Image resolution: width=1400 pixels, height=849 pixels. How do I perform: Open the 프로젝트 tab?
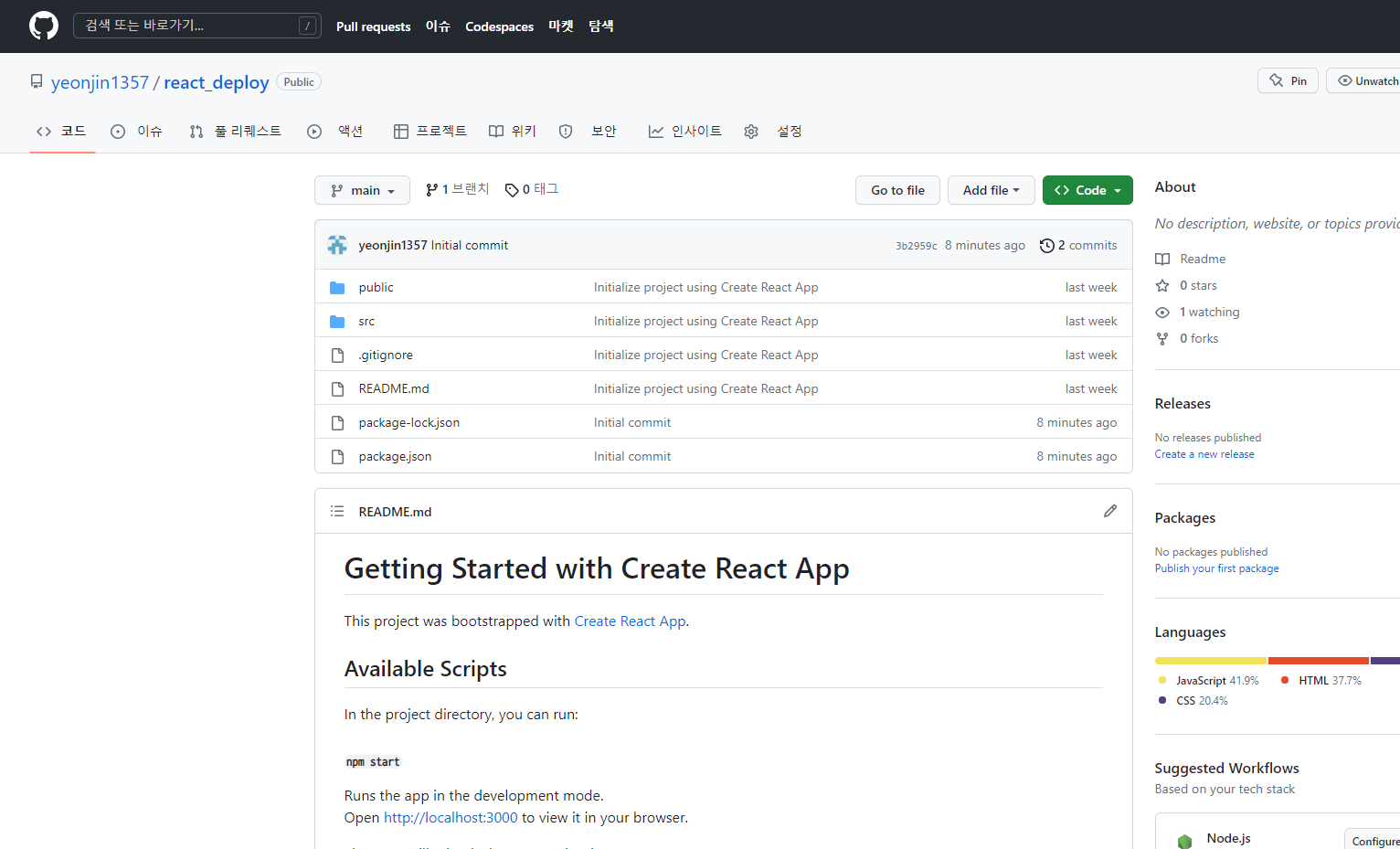pyautogui.click(x=430, y=132)
